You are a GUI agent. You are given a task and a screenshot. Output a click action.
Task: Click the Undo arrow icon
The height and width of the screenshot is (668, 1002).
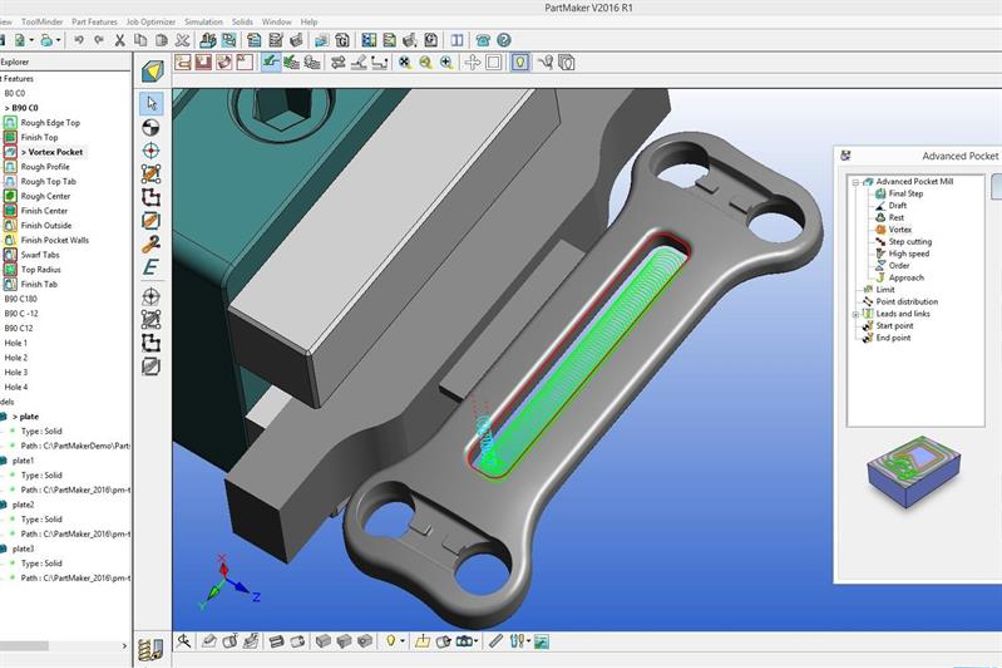pyautogui.click(x=79, y=40)
